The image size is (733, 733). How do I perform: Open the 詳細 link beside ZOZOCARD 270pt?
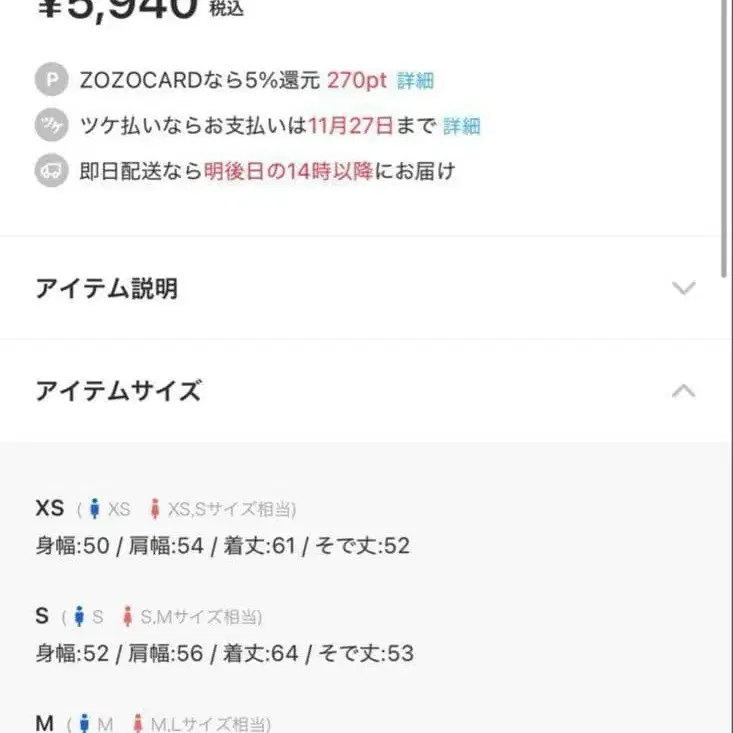coord(415,81)
